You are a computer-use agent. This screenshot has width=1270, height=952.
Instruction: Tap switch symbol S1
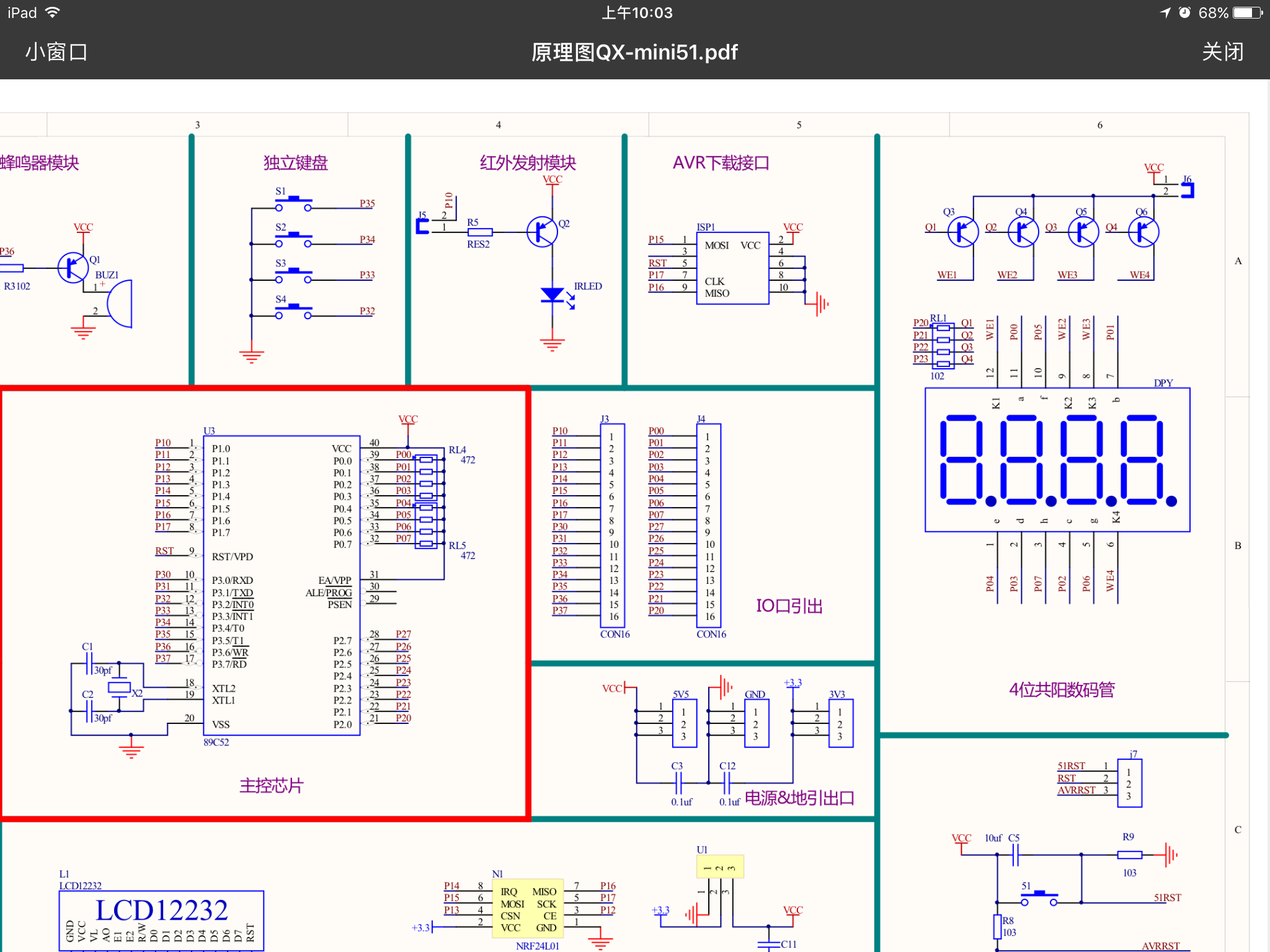pyautogui.click(x=293, y=204)
